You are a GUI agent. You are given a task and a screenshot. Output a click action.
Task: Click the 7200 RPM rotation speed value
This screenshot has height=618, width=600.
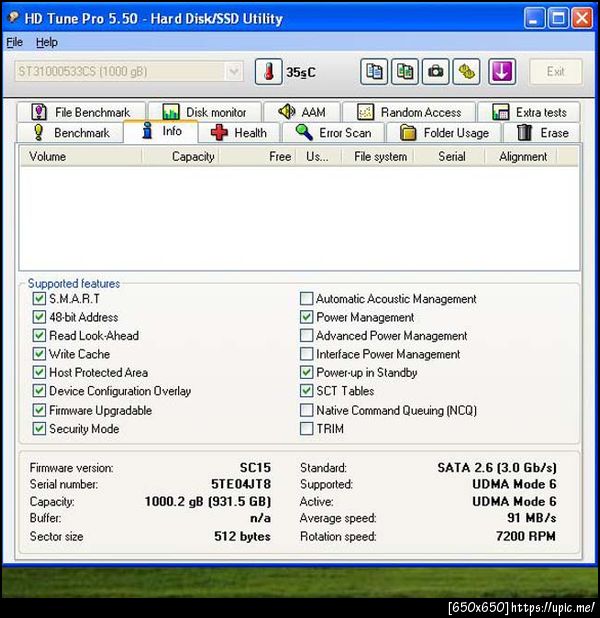coord(526,536)
